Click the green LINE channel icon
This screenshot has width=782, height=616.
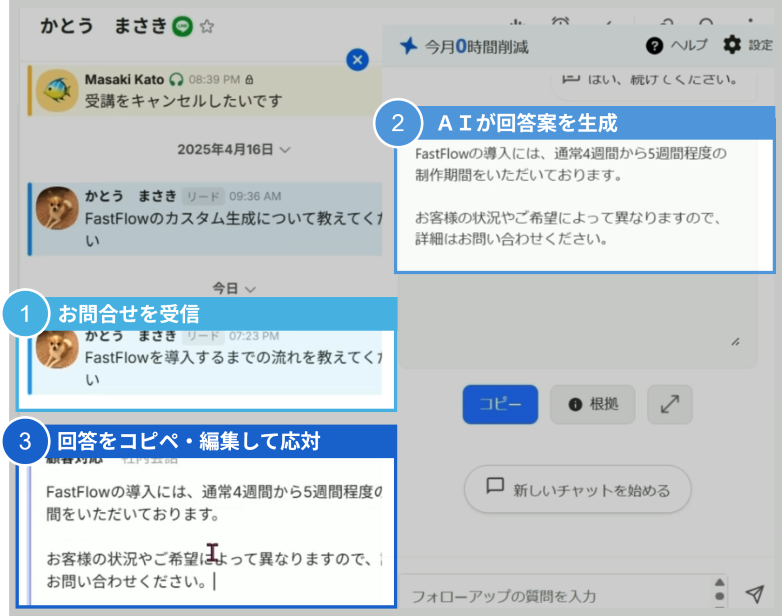coord(182,27)
